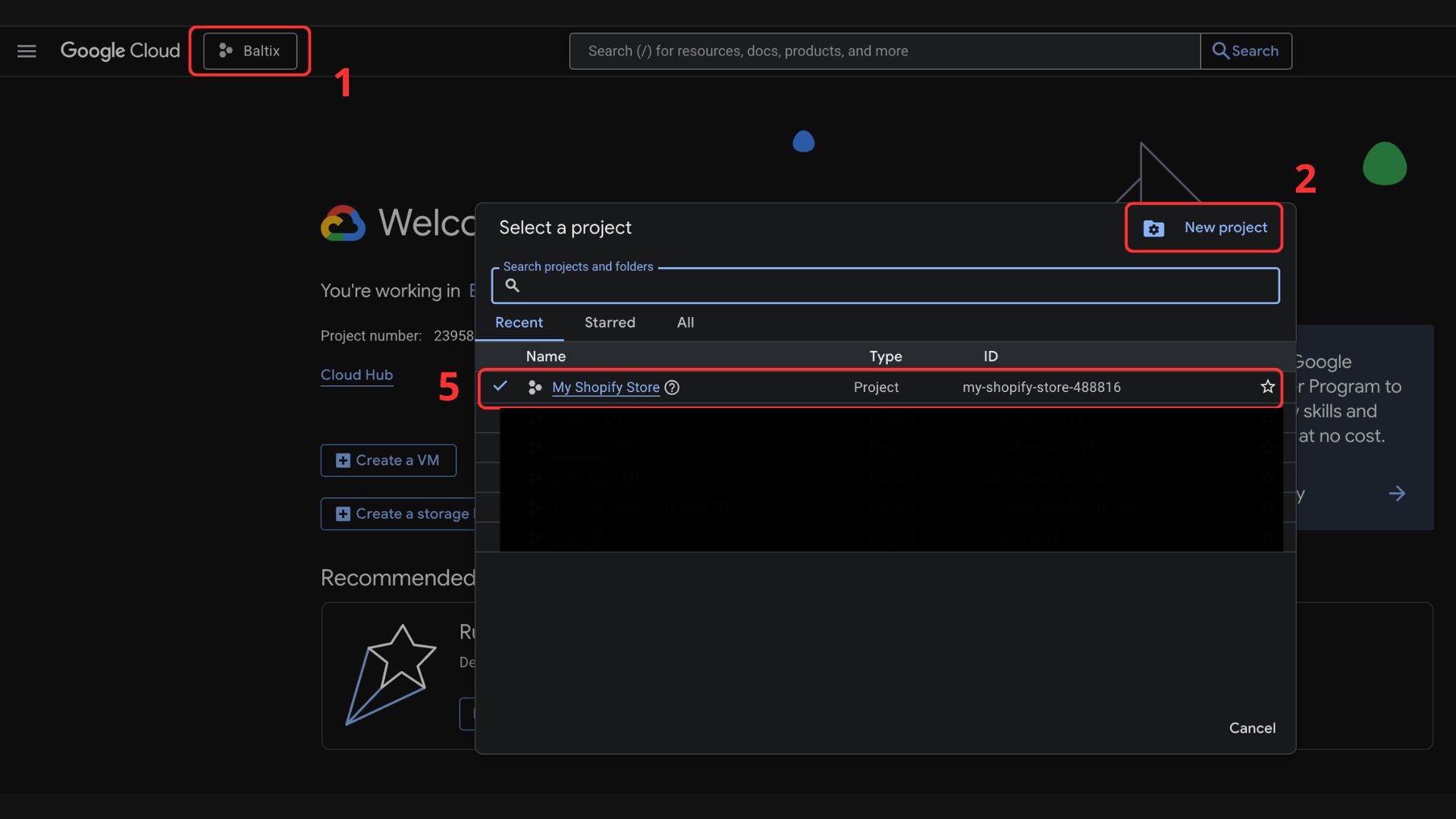Image resolution: width=1456 pixels, height=819 pixels.
Task: Click the checkmark on selected project row
Action: (500, 386)
